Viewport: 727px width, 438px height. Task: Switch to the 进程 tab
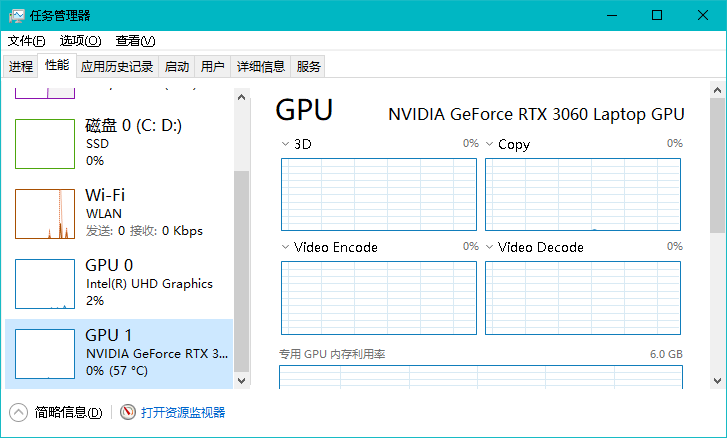[x=21, y=67]
